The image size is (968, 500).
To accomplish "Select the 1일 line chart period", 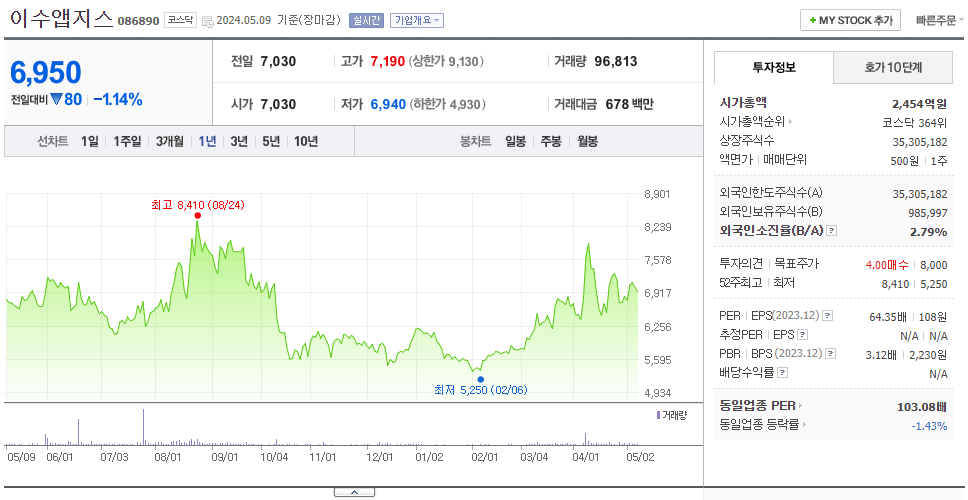I will click(90, 141).
